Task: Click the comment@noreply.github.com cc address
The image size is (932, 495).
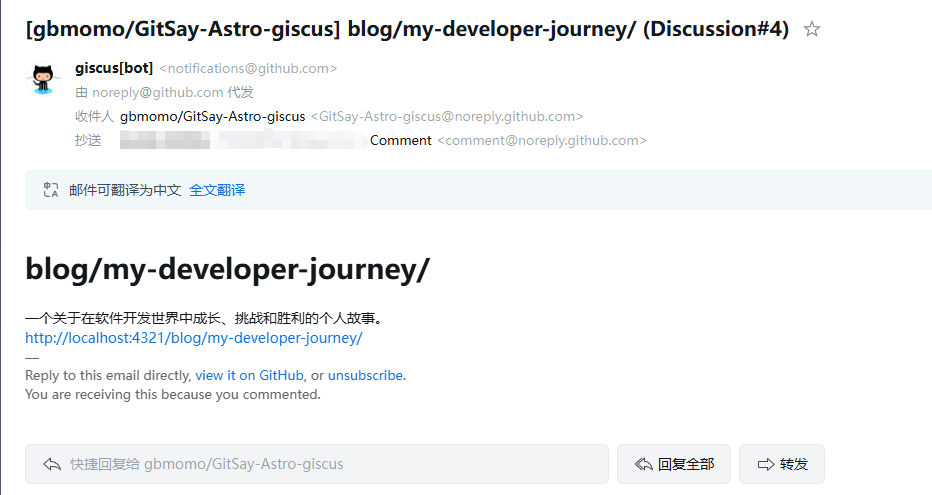Action: pyautogui.click(x=542, y=141)
